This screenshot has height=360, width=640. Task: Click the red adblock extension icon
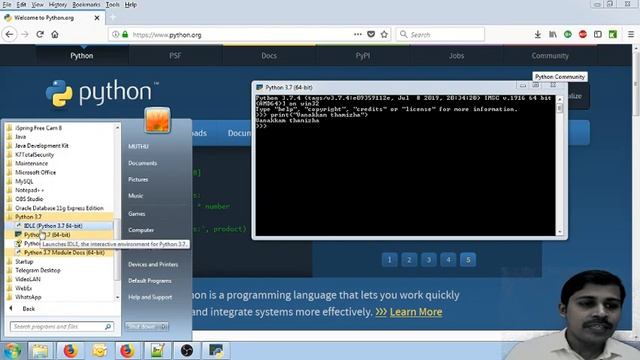click(x=582, y=34)
